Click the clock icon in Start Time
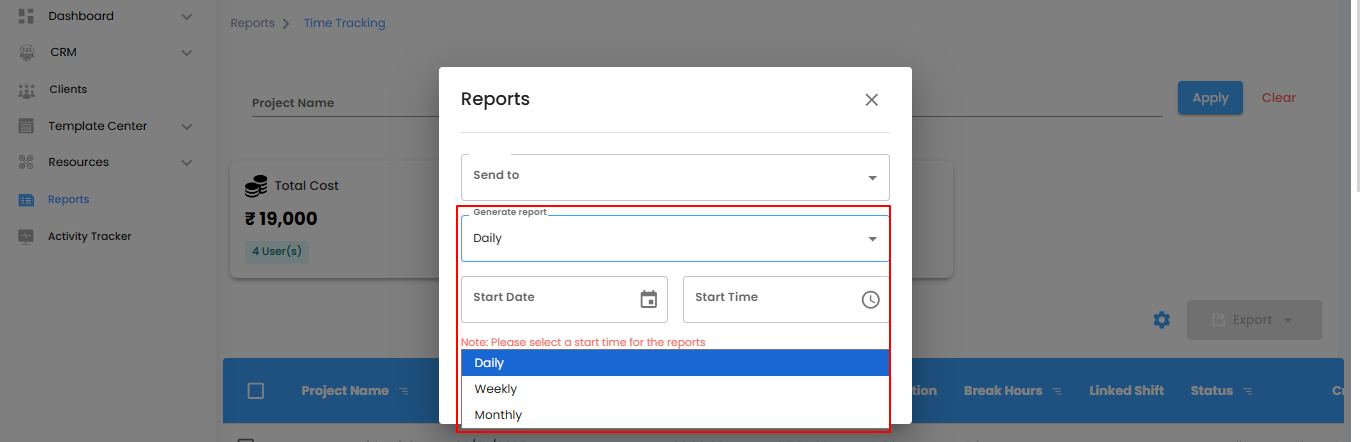Image resolution: width=1365 pixels, height=442 pixels. click(870, 299)
